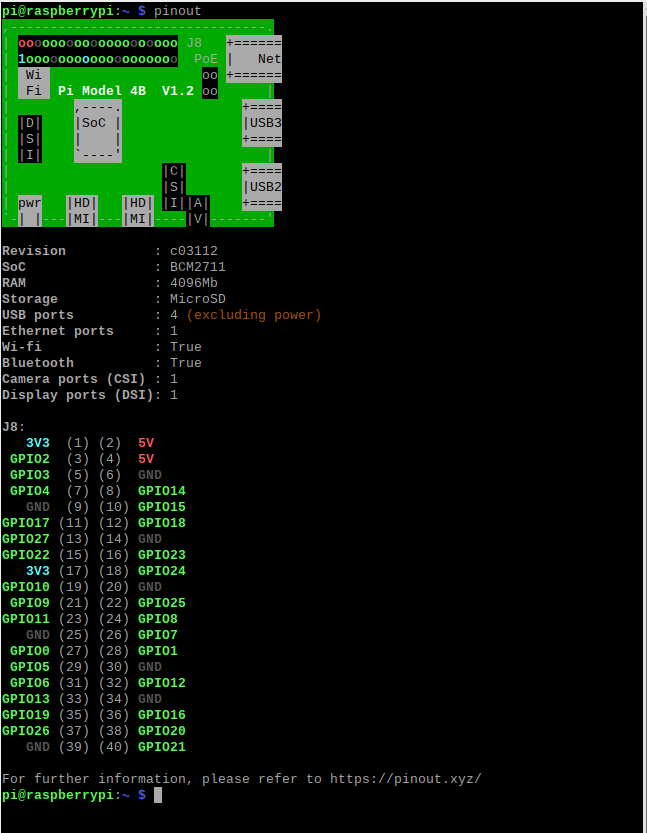Click the 'Camera ports (CSI)' label
Image resolution: width=647 pixels, height=833 pixels.
(73, 379)
